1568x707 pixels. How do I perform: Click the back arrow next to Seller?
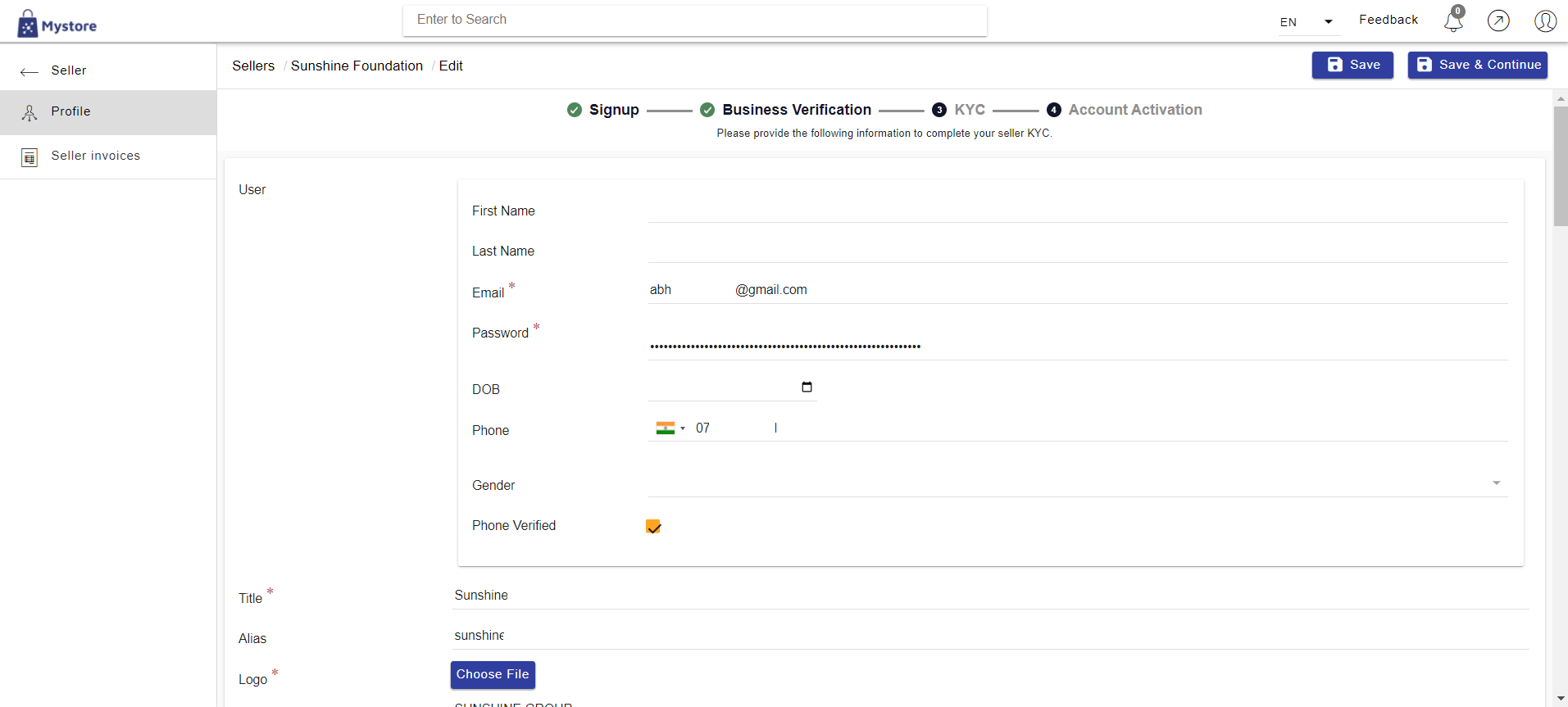pos(30,71)
